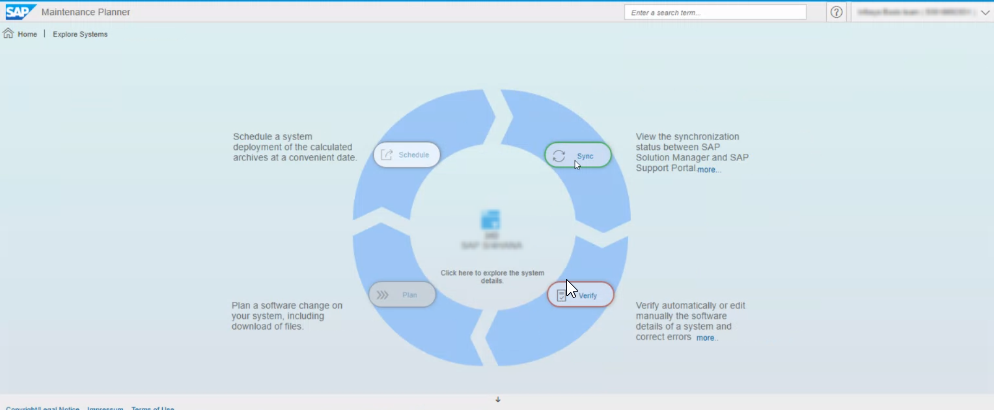Open 'more...' link under Verify description
This screenshot has height=410, width=994.
coord(707,338)
